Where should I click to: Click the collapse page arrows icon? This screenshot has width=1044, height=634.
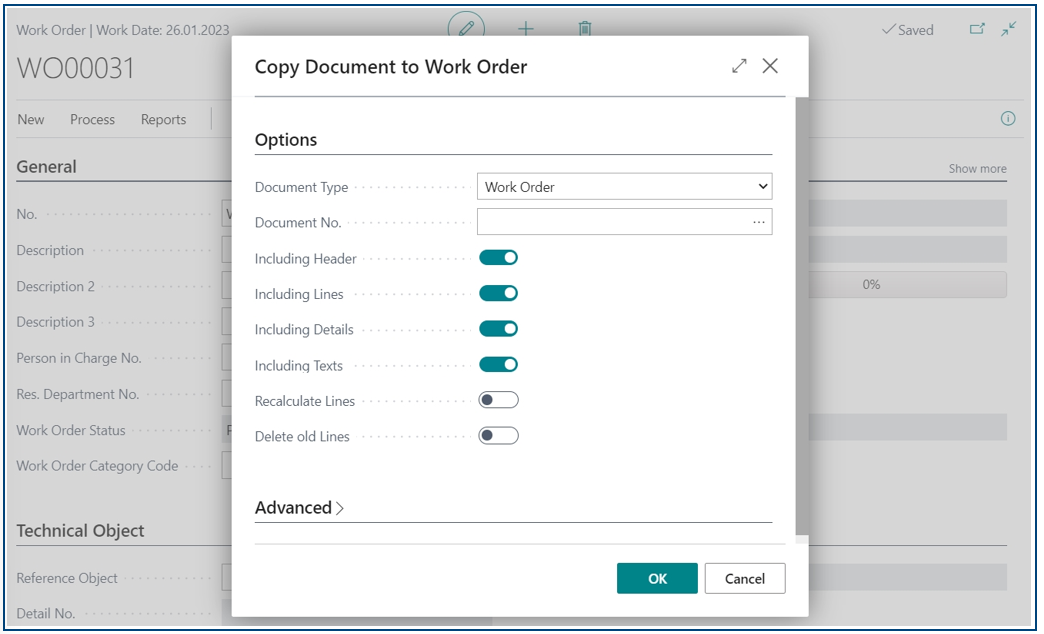[x=1009, y=29]
